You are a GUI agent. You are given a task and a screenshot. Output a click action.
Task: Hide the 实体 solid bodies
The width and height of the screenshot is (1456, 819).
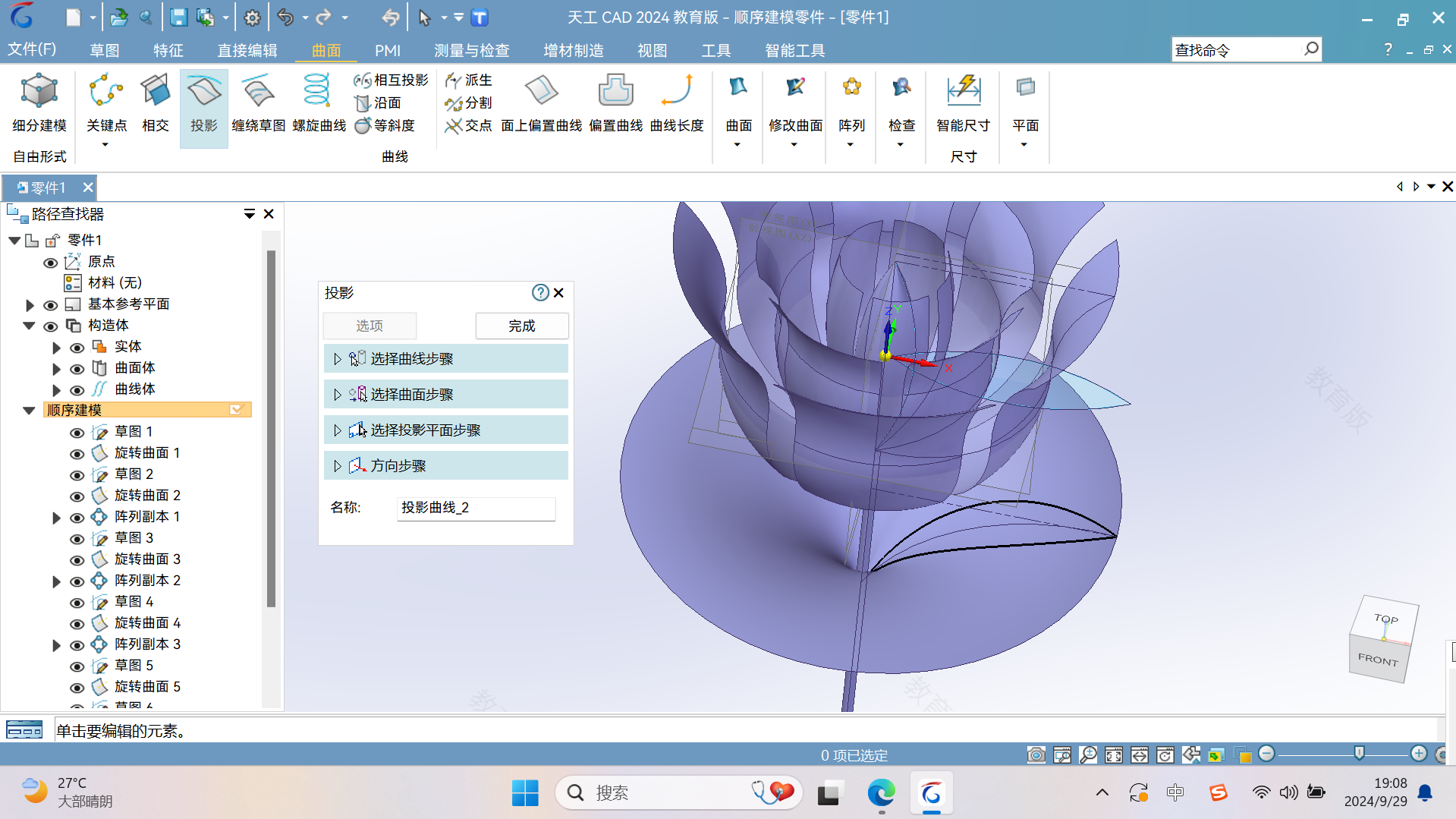77,348
